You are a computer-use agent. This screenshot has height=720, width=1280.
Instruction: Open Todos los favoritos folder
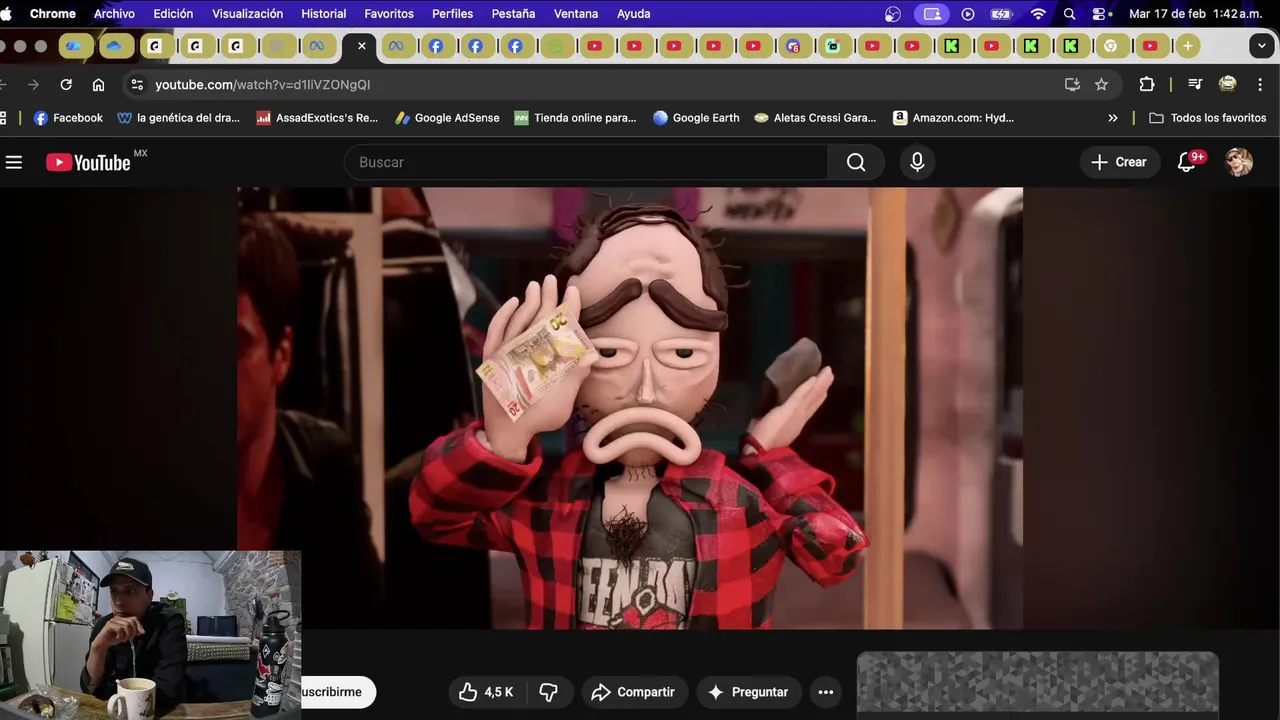(x=1207, y=118)
